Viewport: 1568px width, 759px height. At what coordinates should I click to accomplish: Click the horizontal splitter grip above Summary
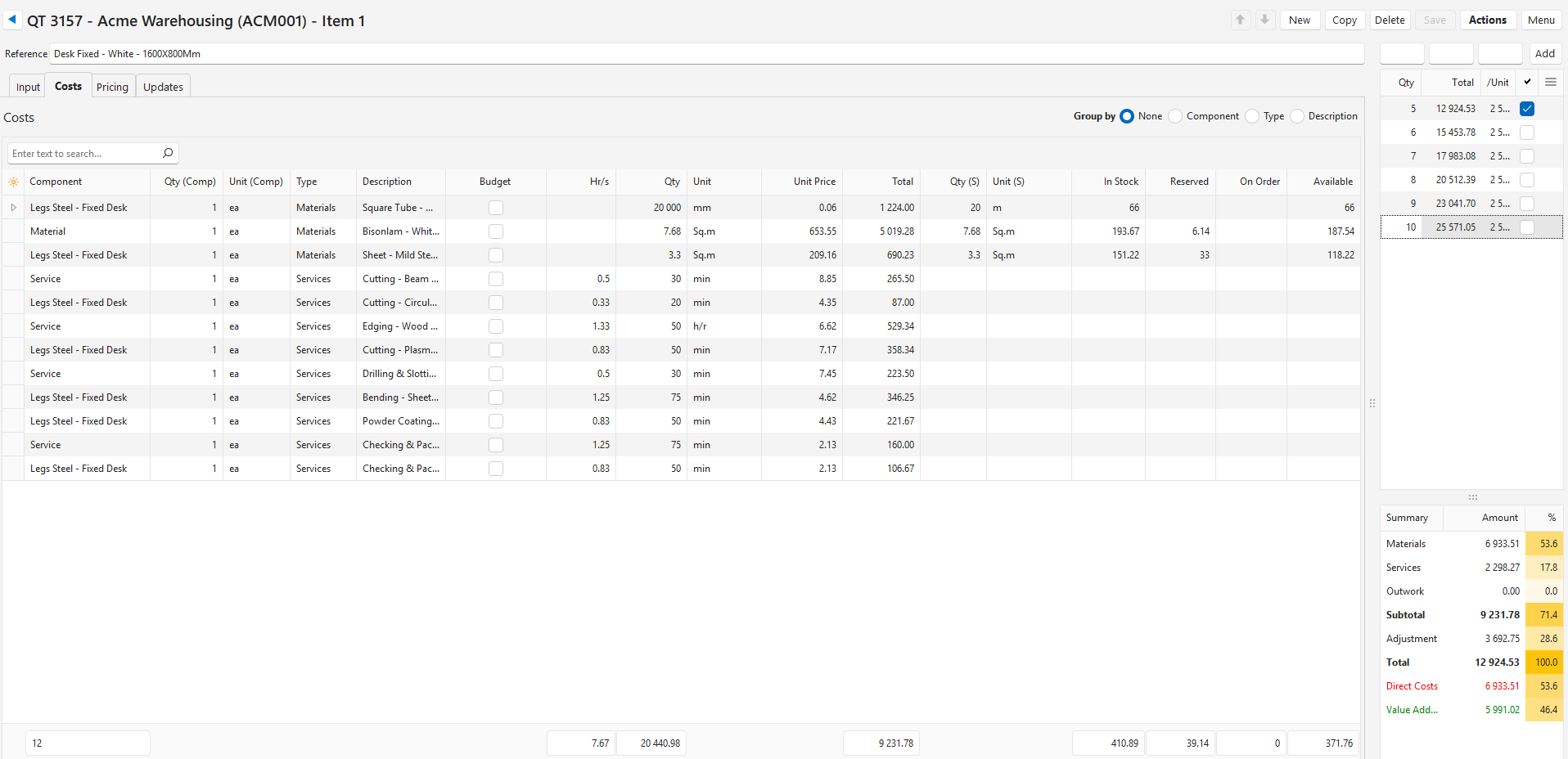(1472, 497)
